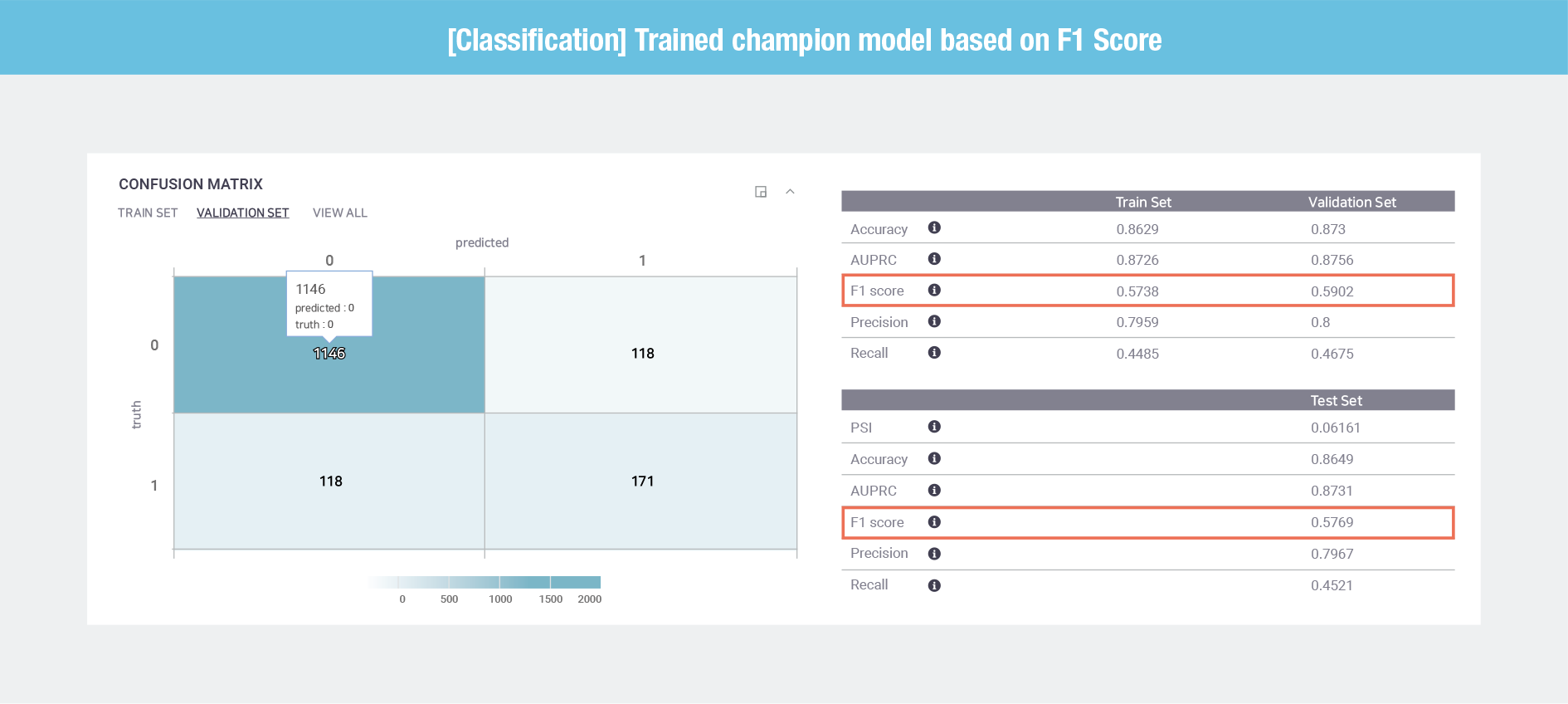
Task: Click the matrix cell showing 1146
Action: pos(329,345)
